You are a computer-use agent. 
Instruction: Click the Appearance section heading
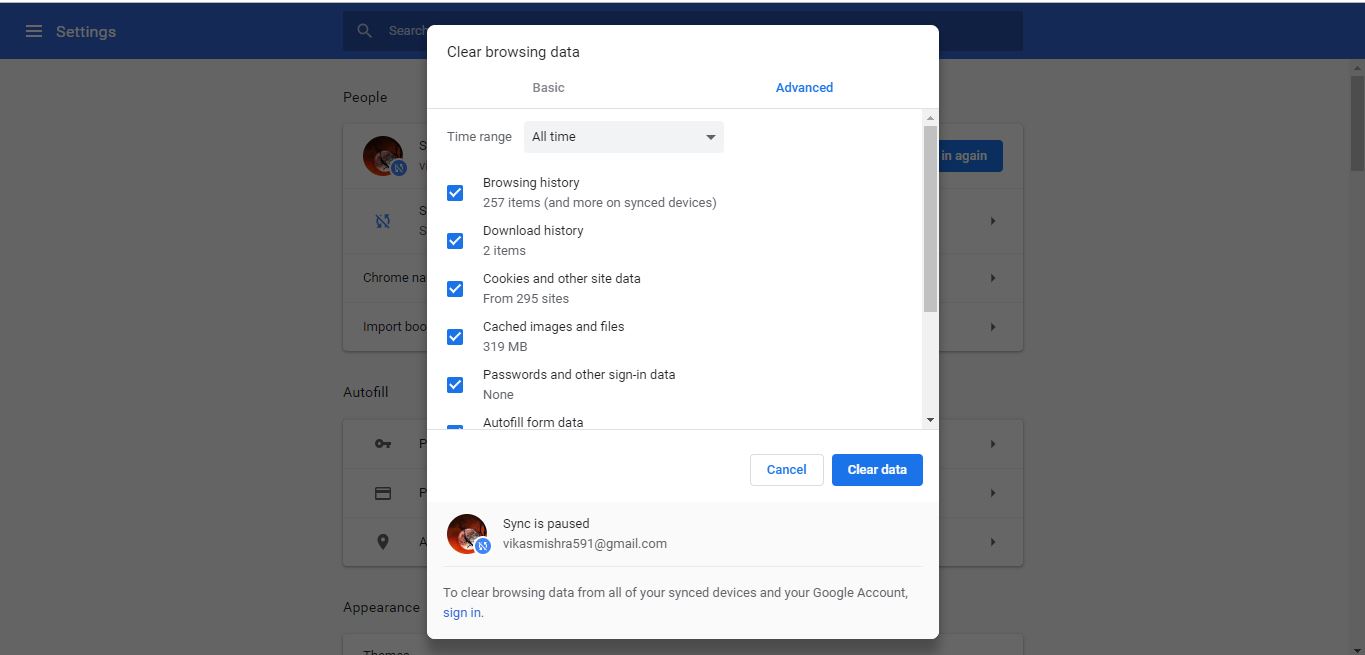click(x=381, y=608)
